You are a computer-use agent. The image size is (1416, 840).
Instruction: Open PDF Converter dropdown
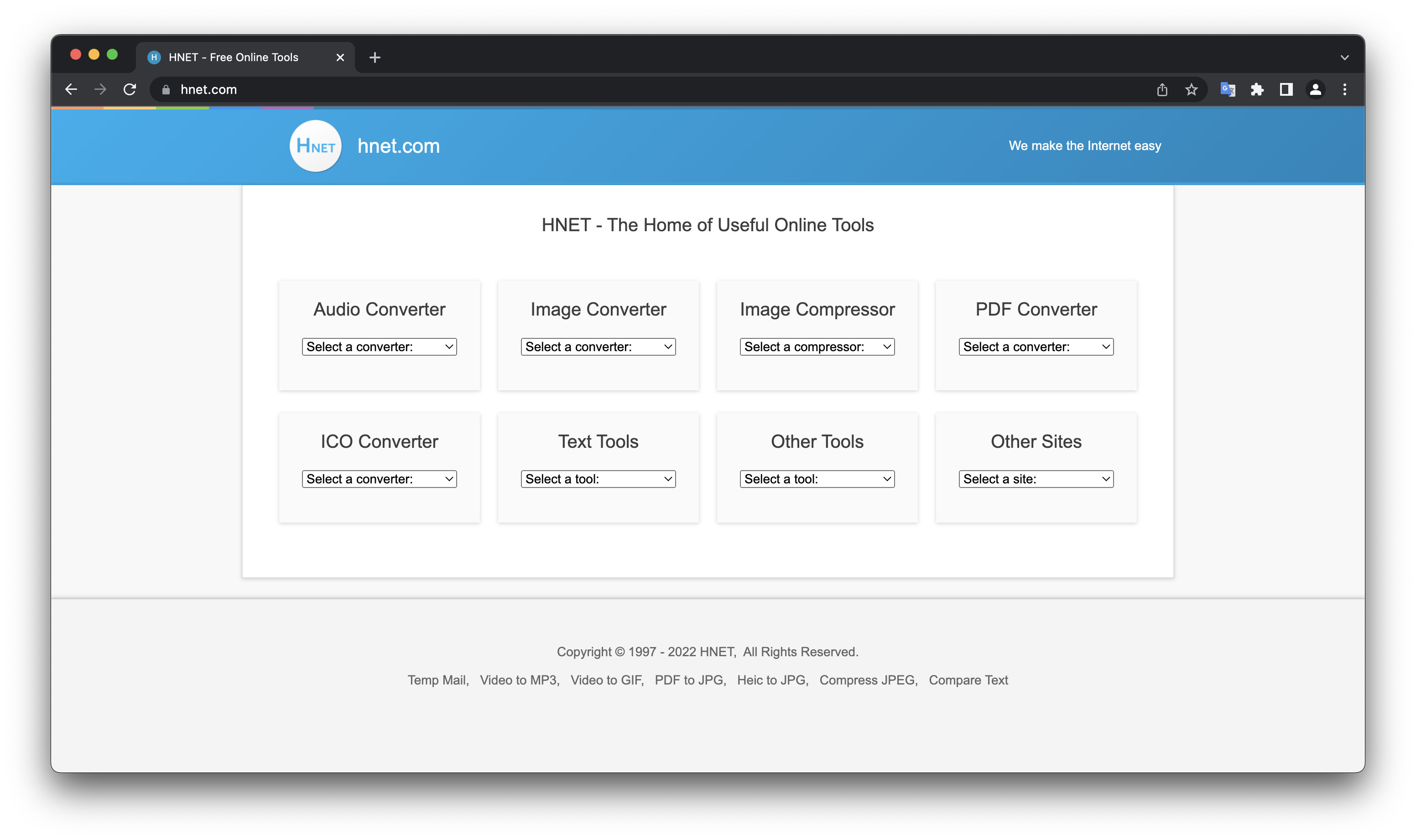pos(1036,347)
